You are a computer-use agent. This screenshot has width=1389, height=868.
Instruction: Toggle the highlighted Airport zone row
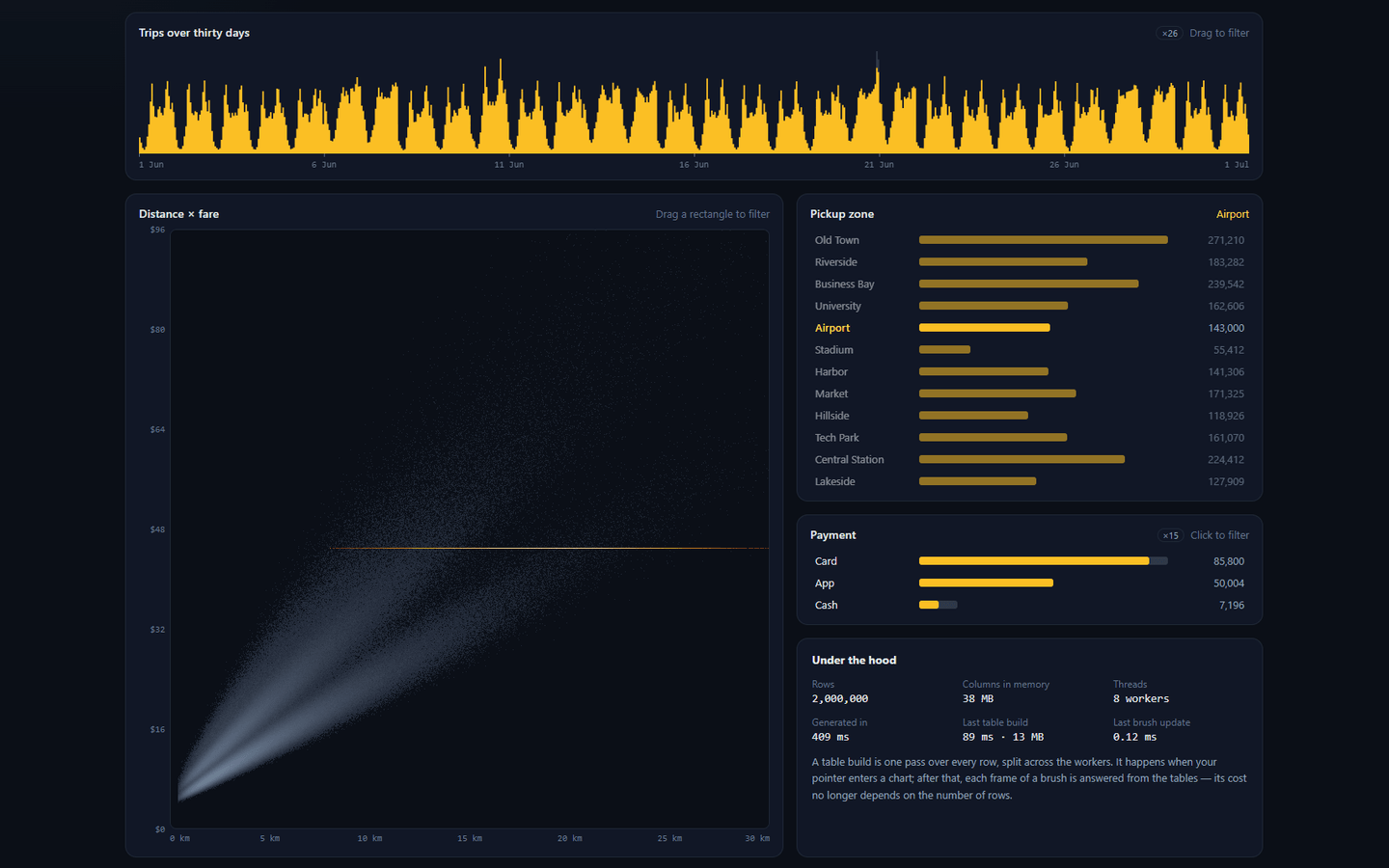pos(1029,328)
